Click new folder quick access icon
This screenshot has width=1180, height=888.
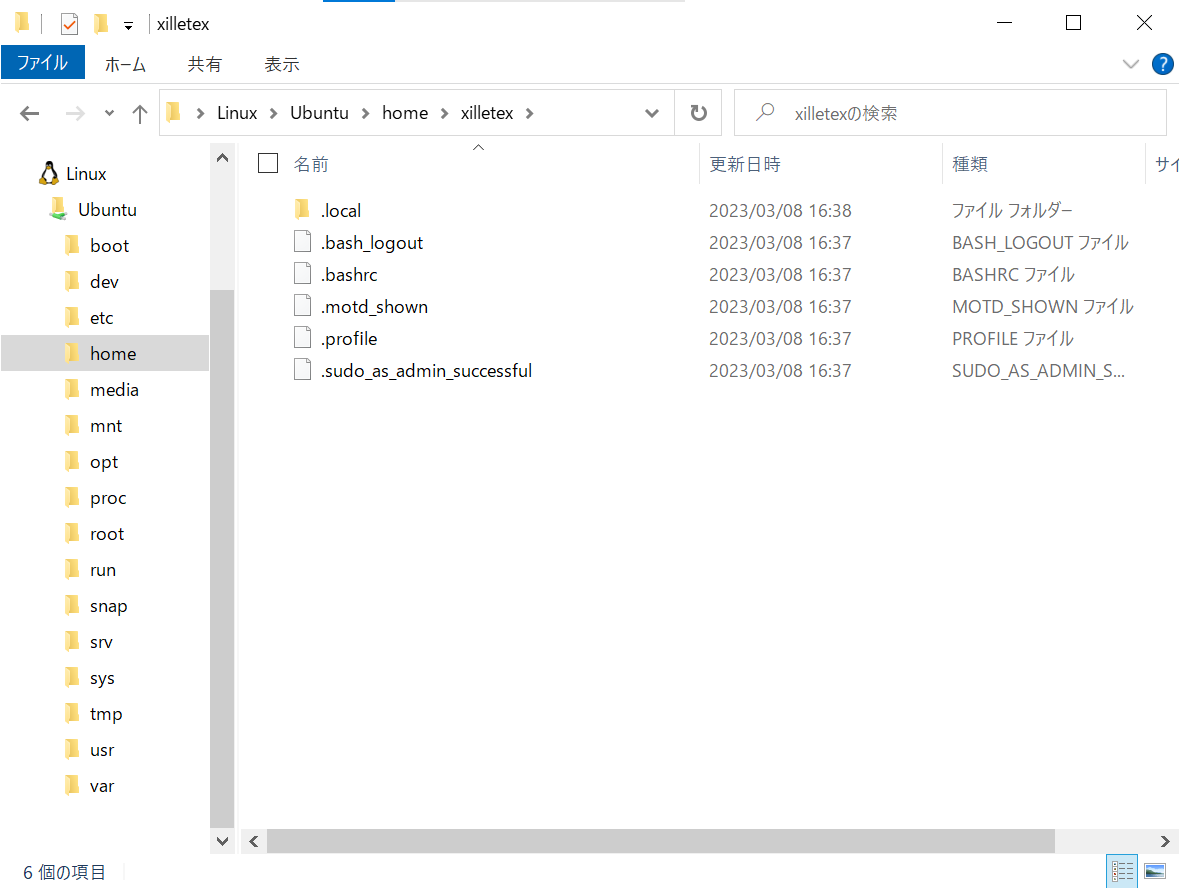point(101,23)
